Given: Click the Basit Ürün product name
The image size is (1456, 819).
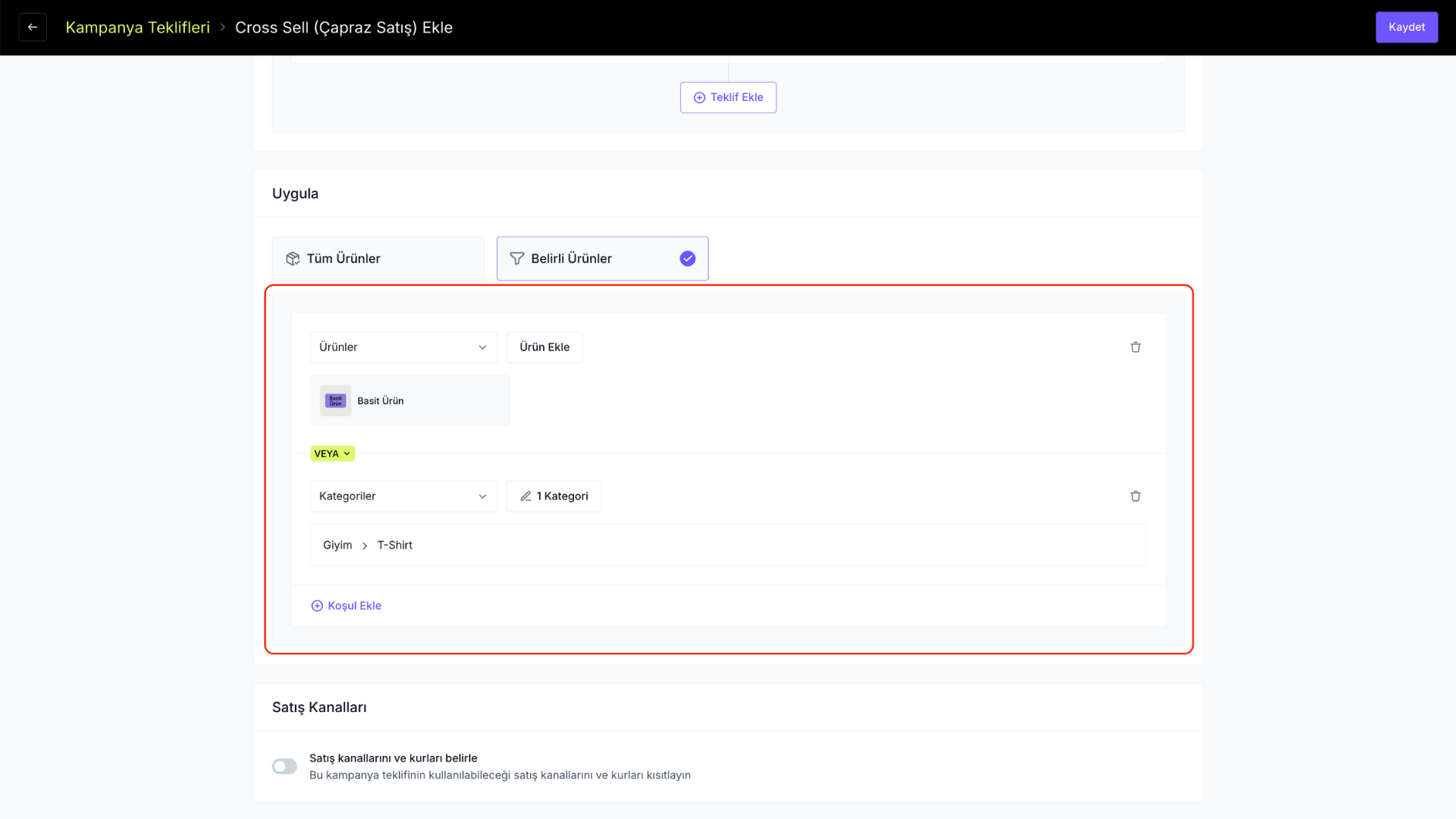Looking at the screenshot, I should (381, 401).
